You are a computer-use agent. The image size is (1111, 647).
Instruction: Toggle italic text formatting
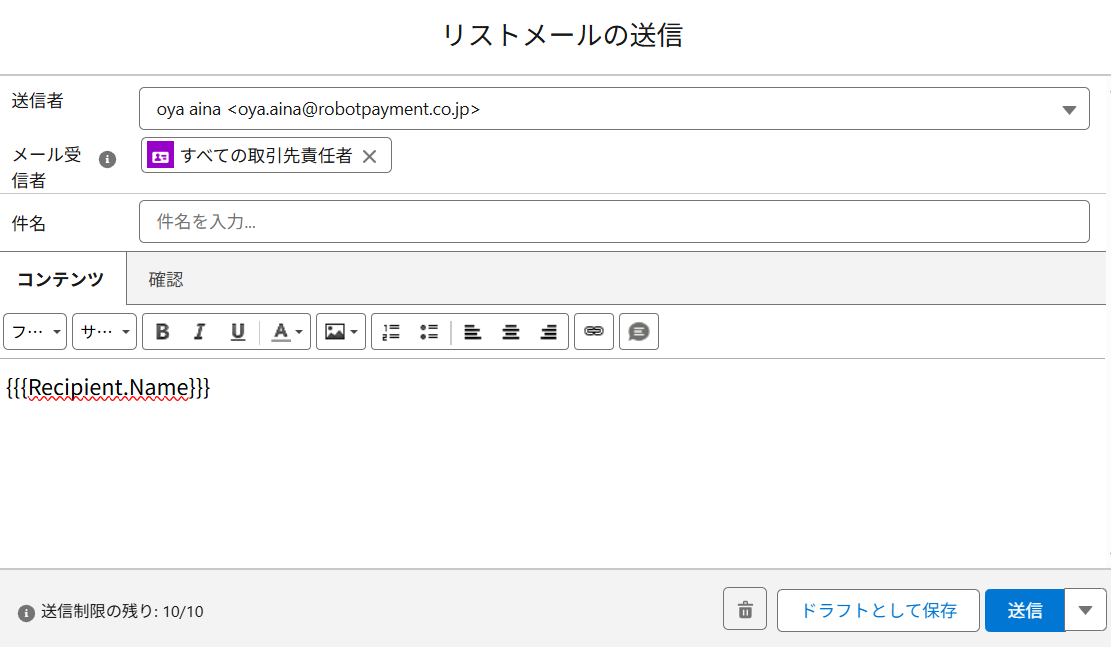coord(200,332)
